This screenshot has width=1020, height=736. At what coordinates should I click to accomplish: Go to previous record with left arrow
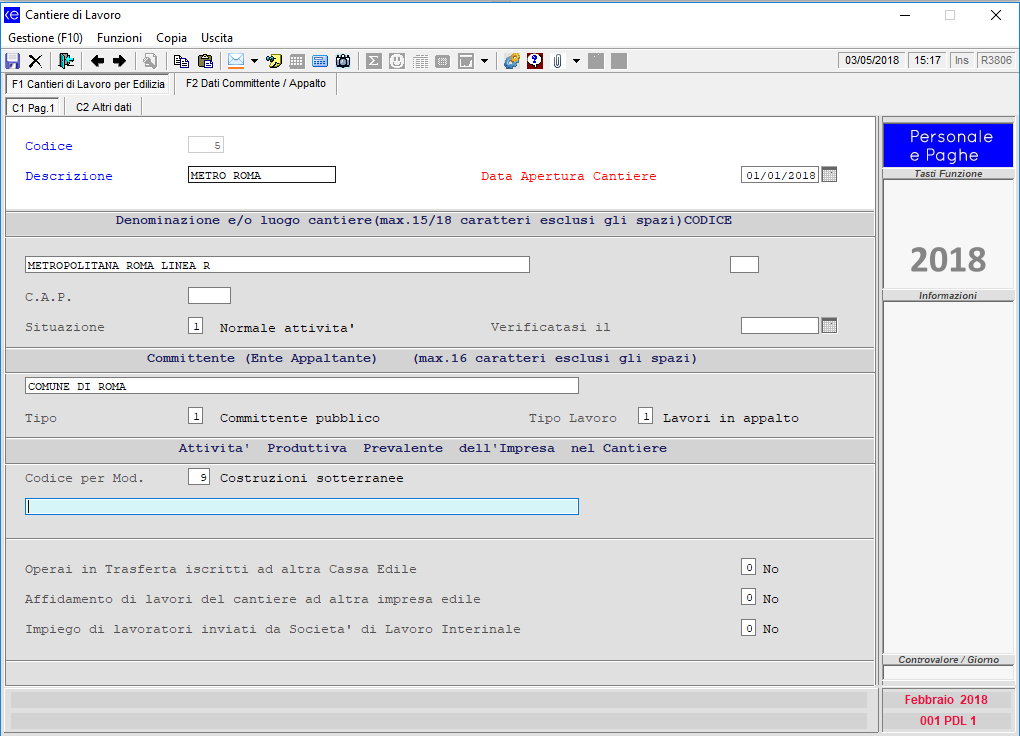98,61
